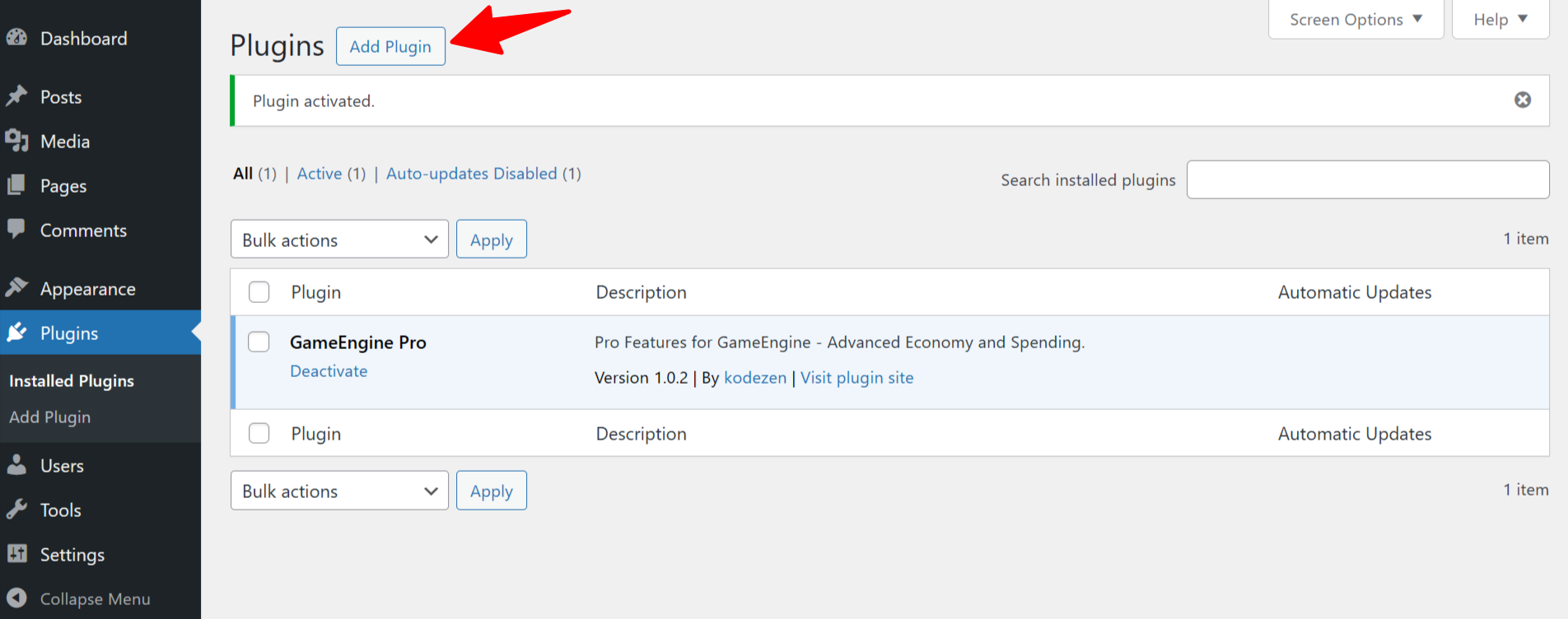Click the Version 1.0.2 text
The width and height of the screenshot is (1568, 619).
[642, 378]
